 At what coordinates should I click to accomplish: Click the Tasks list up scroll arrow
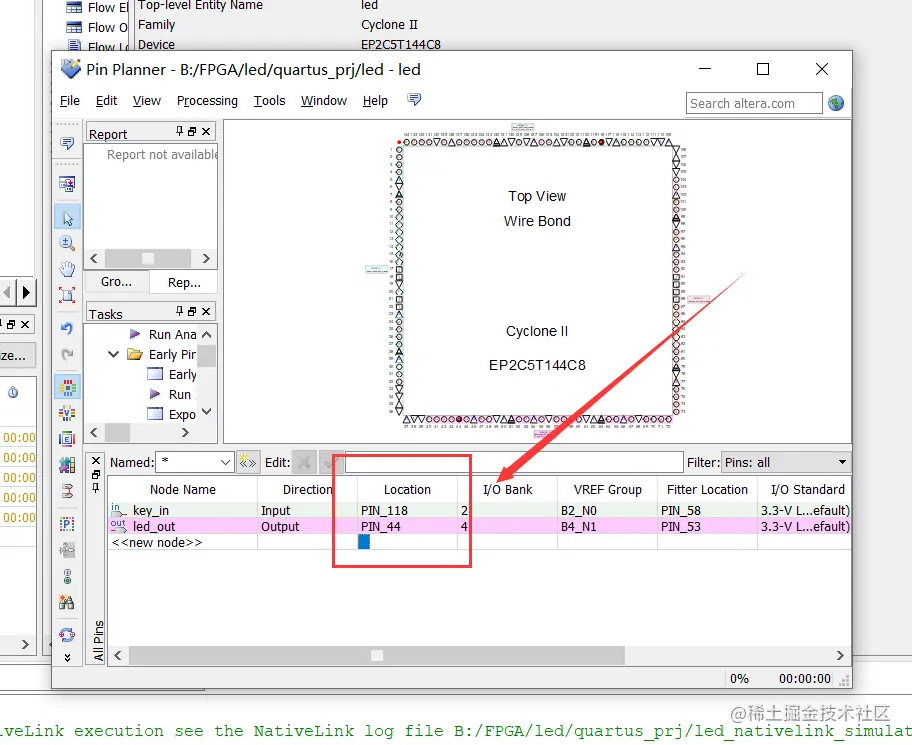point(206,335)
